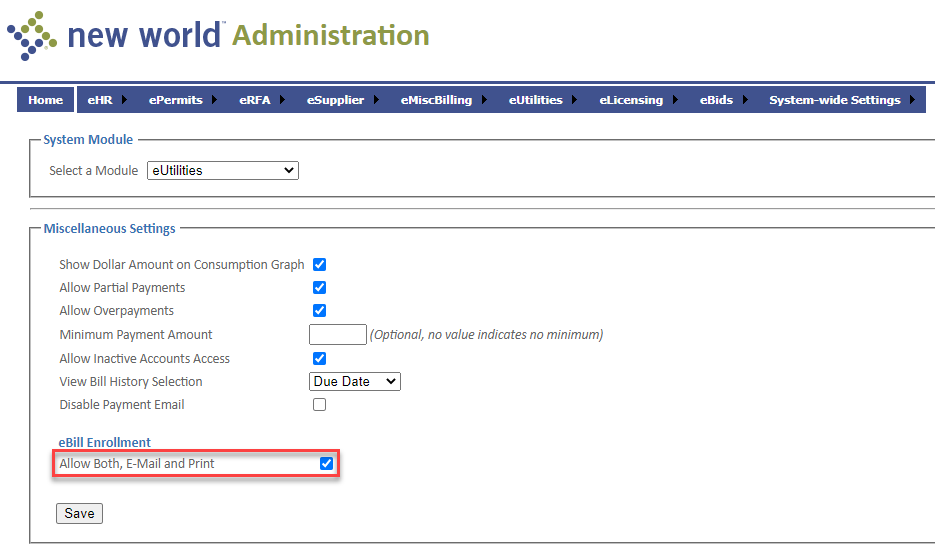Open the ePermits menu
Viewport: 935px width, 548px height.
point(175,100)
